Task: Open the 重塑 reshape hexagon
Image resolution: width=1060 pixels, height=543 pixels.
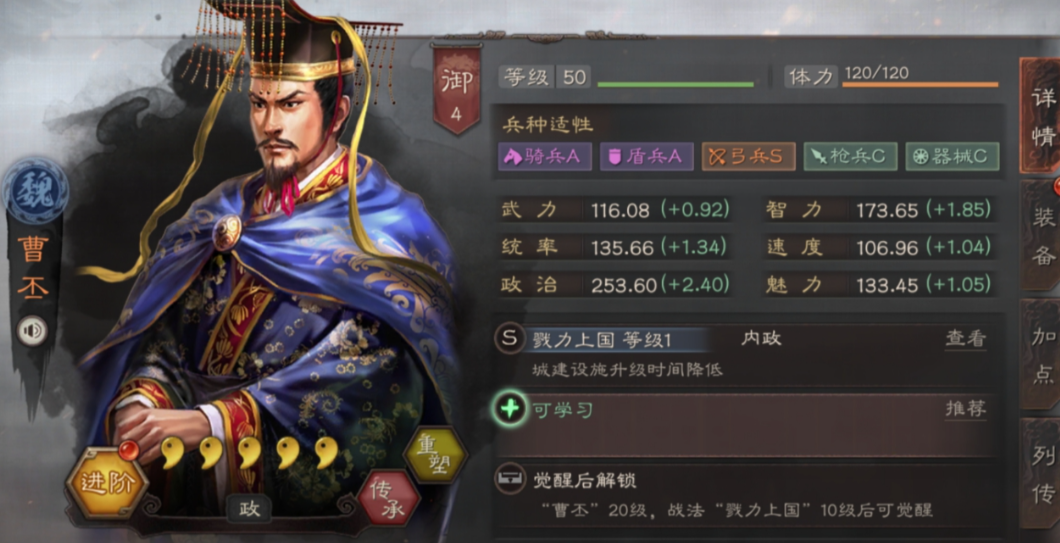Action: click(435, 455)
